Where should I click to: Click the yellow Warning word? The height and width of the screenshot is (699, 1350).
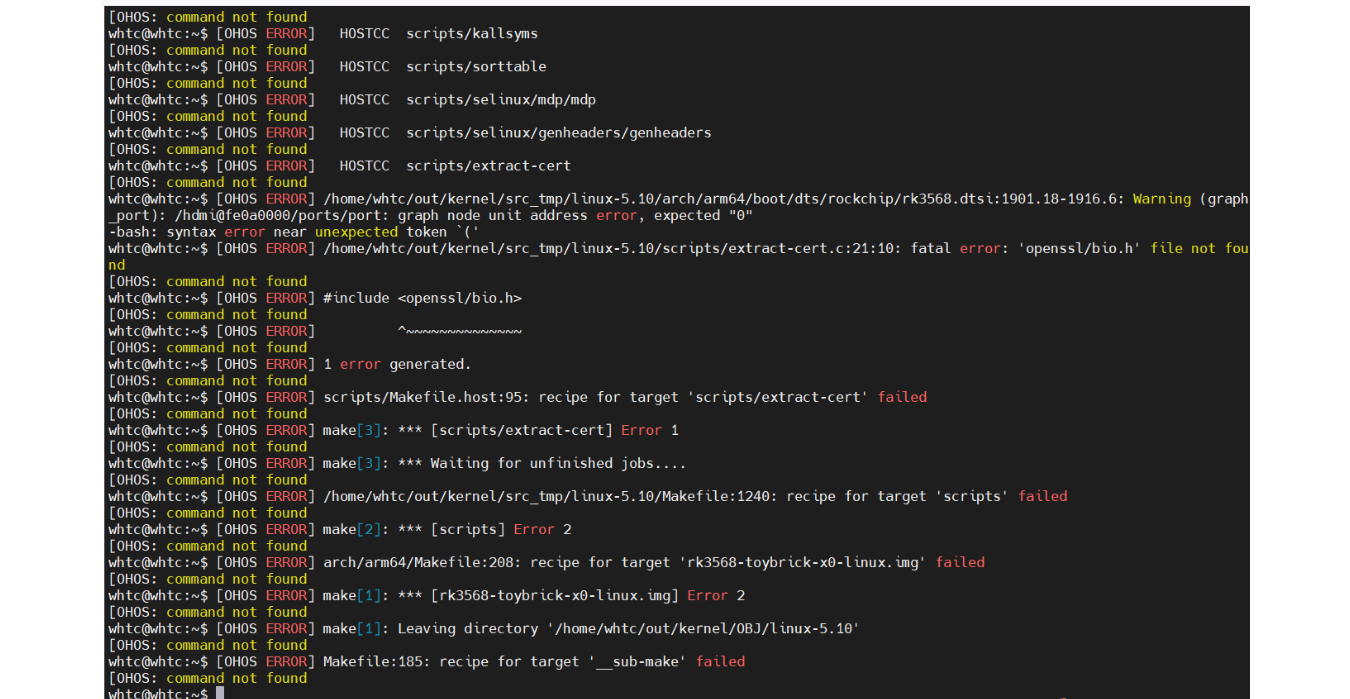click(1161, 199)
